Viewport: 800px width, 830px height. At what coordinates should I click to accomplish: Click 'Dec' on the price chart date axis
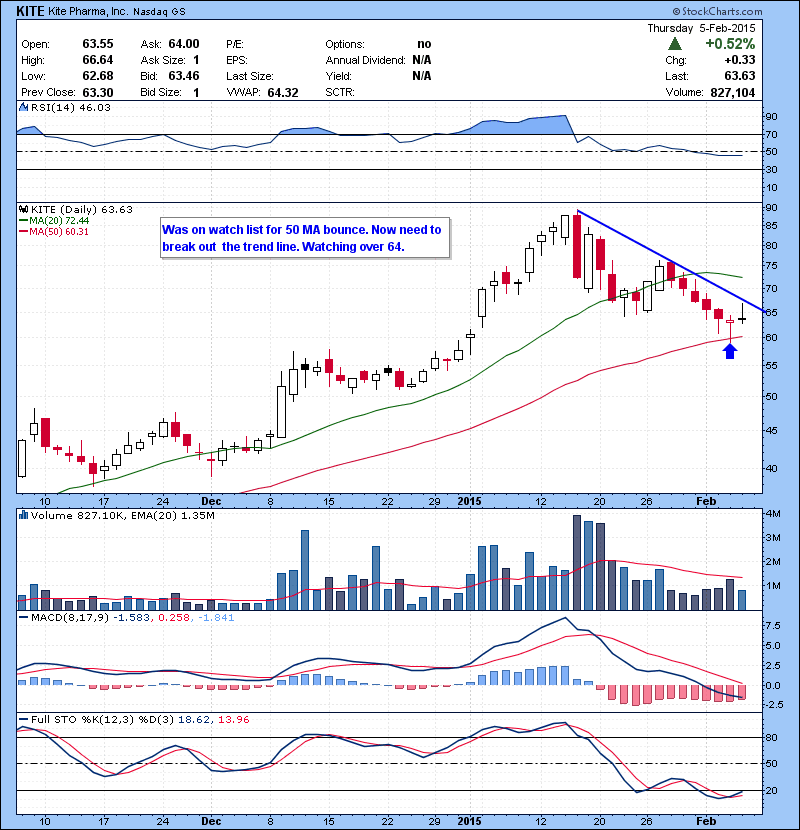coord(211,501)
